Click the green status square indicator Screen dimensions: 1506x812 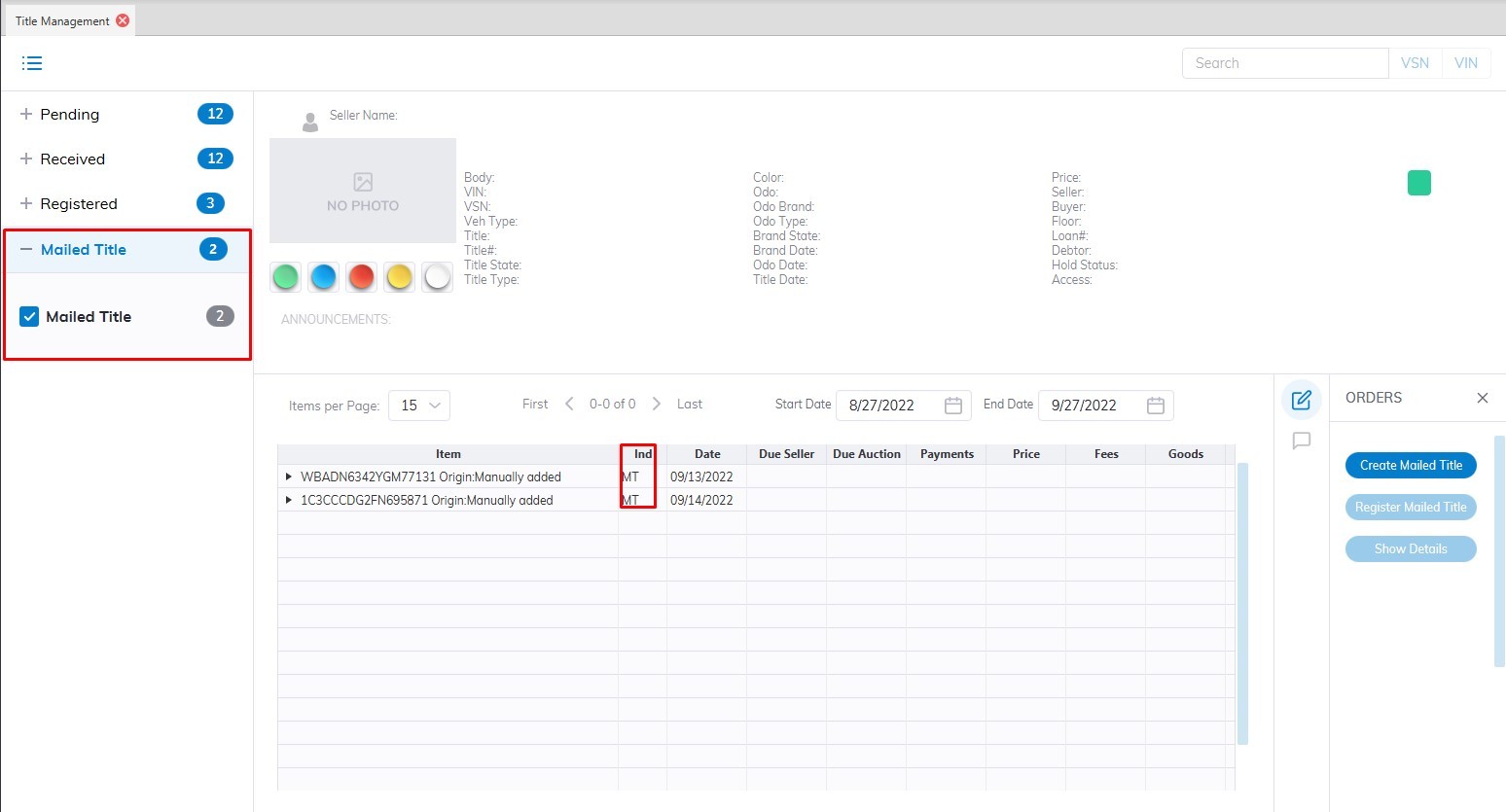click(1418, 183)
